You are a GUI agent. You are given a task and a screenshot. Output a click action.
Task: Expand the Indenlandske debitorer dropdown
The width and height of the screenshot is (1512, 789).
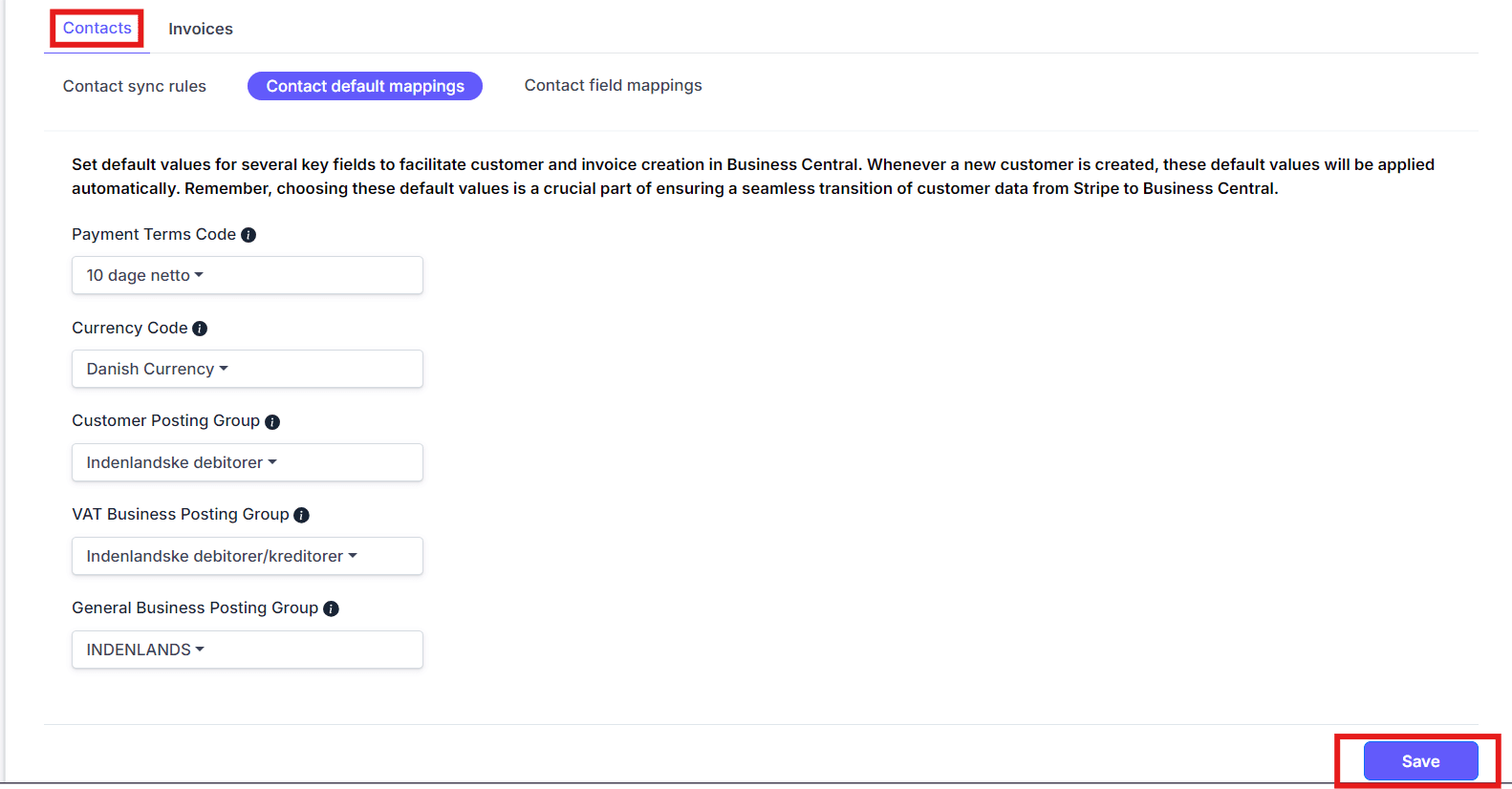pos(248,462)
